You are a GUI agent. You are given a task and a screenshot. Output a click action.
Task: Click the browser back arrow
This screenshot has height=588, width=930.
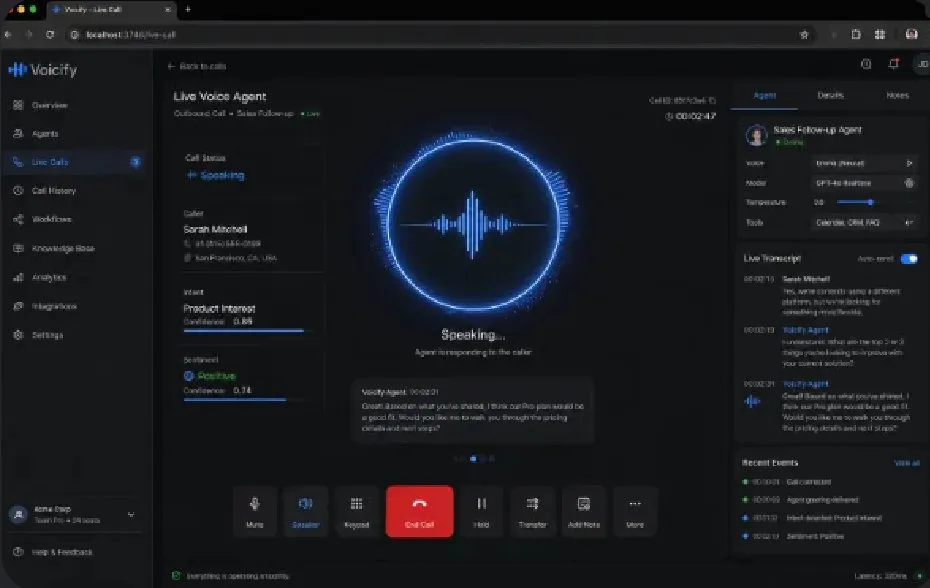click(x=8, y=34)
